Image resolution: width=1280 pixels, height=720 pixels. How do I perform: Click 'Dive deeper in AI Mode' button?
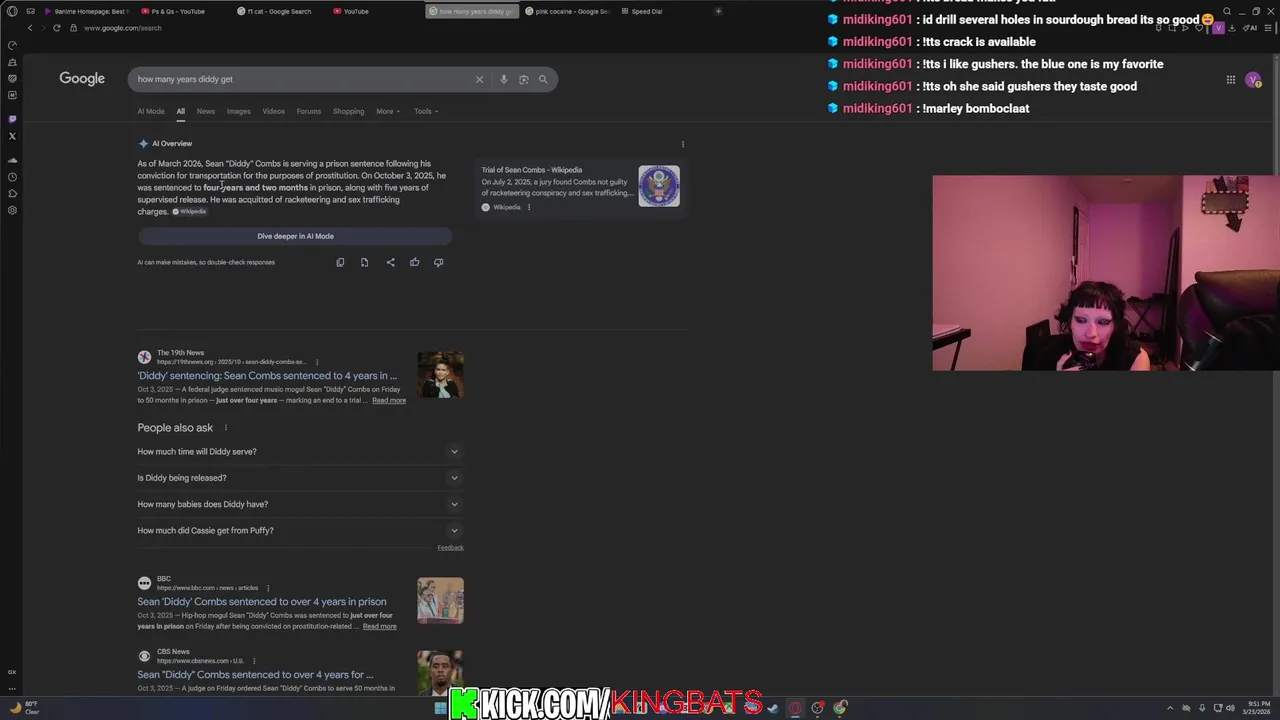pyautogui.click(x=295, y=236)
